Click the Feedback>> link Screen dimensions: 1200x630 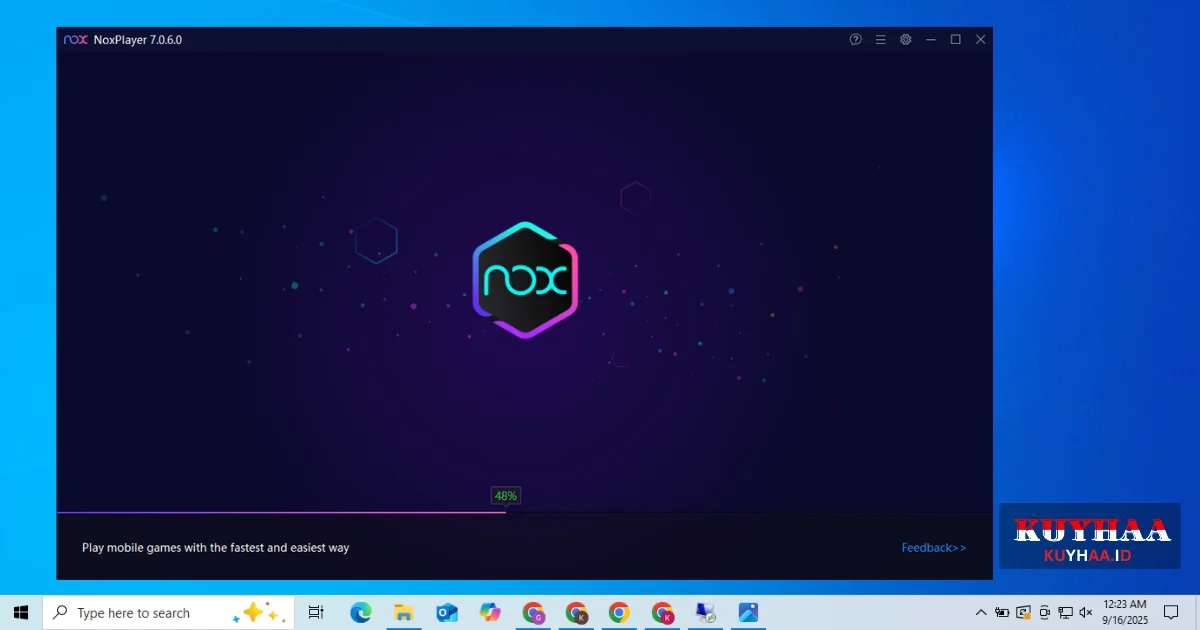[x=934, y=547]
